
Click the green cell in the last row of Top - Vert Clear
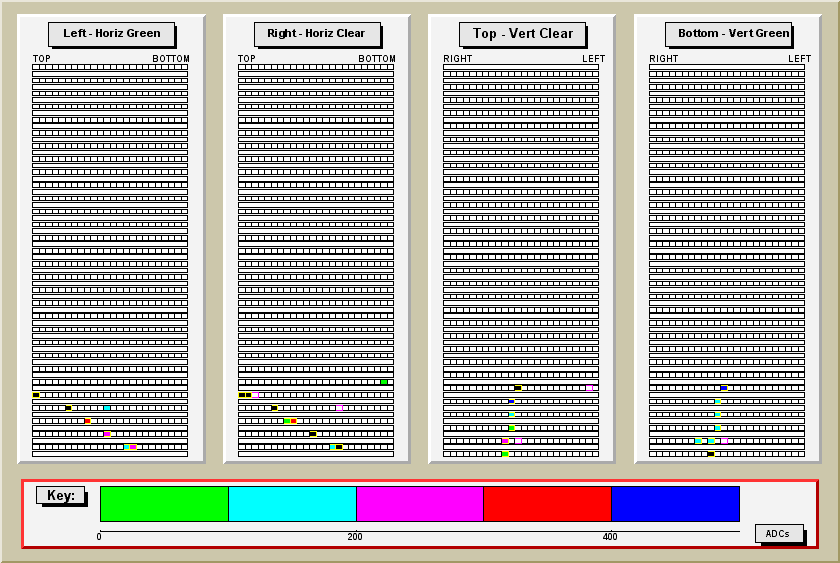point(505,454)
